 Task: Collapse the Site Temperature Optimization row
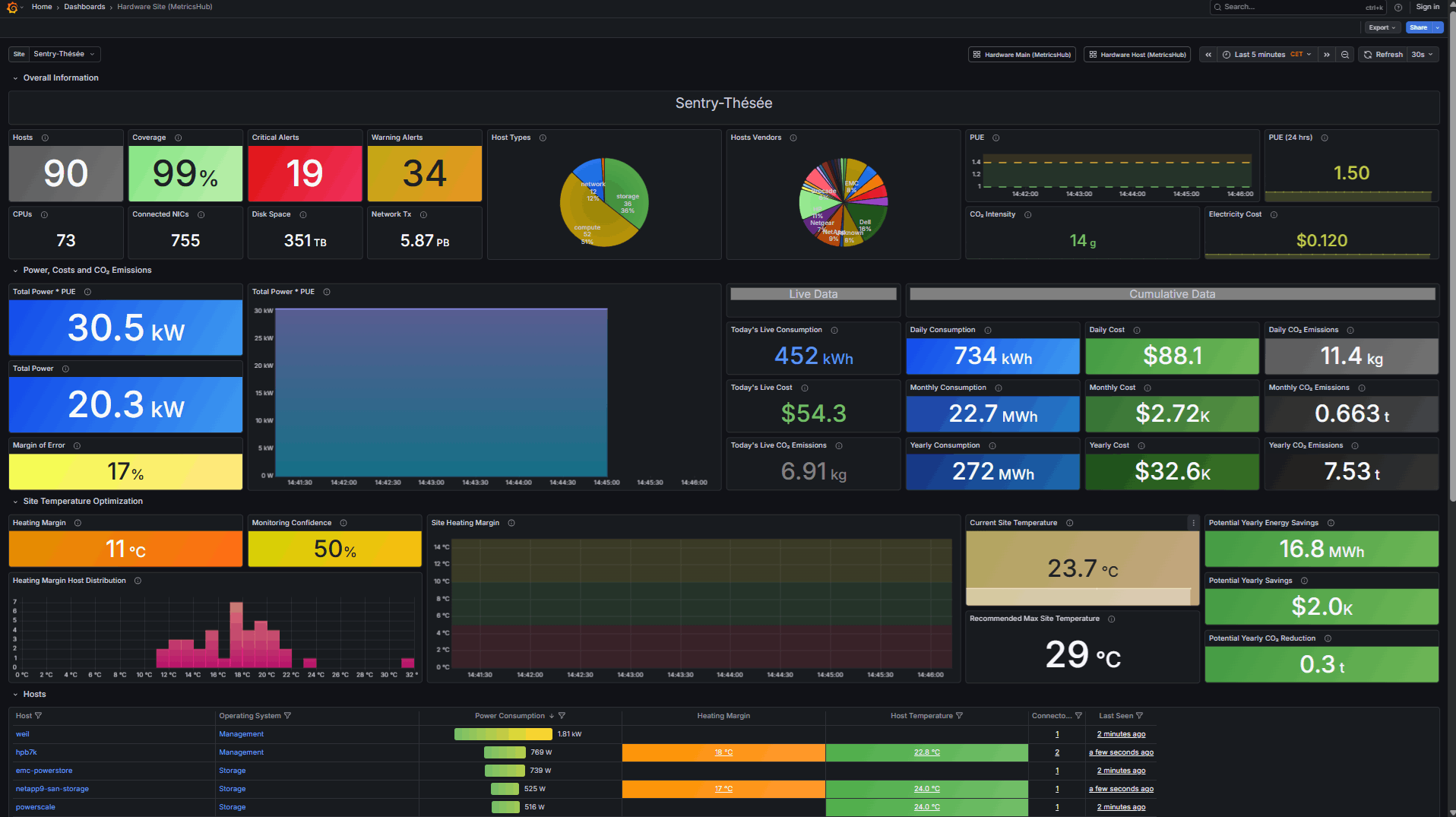[x=15, y=502]
